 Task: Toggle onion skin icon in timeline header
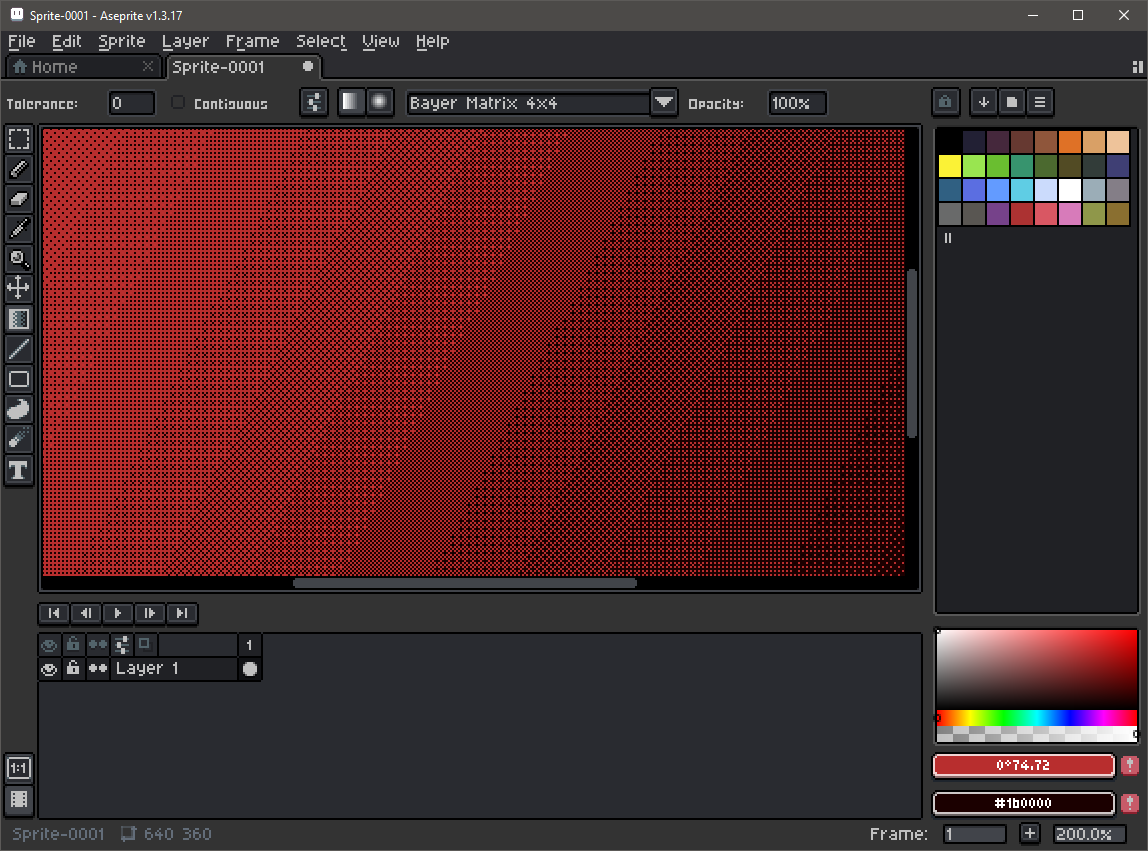pyautogui.click(x=122, y=644)
